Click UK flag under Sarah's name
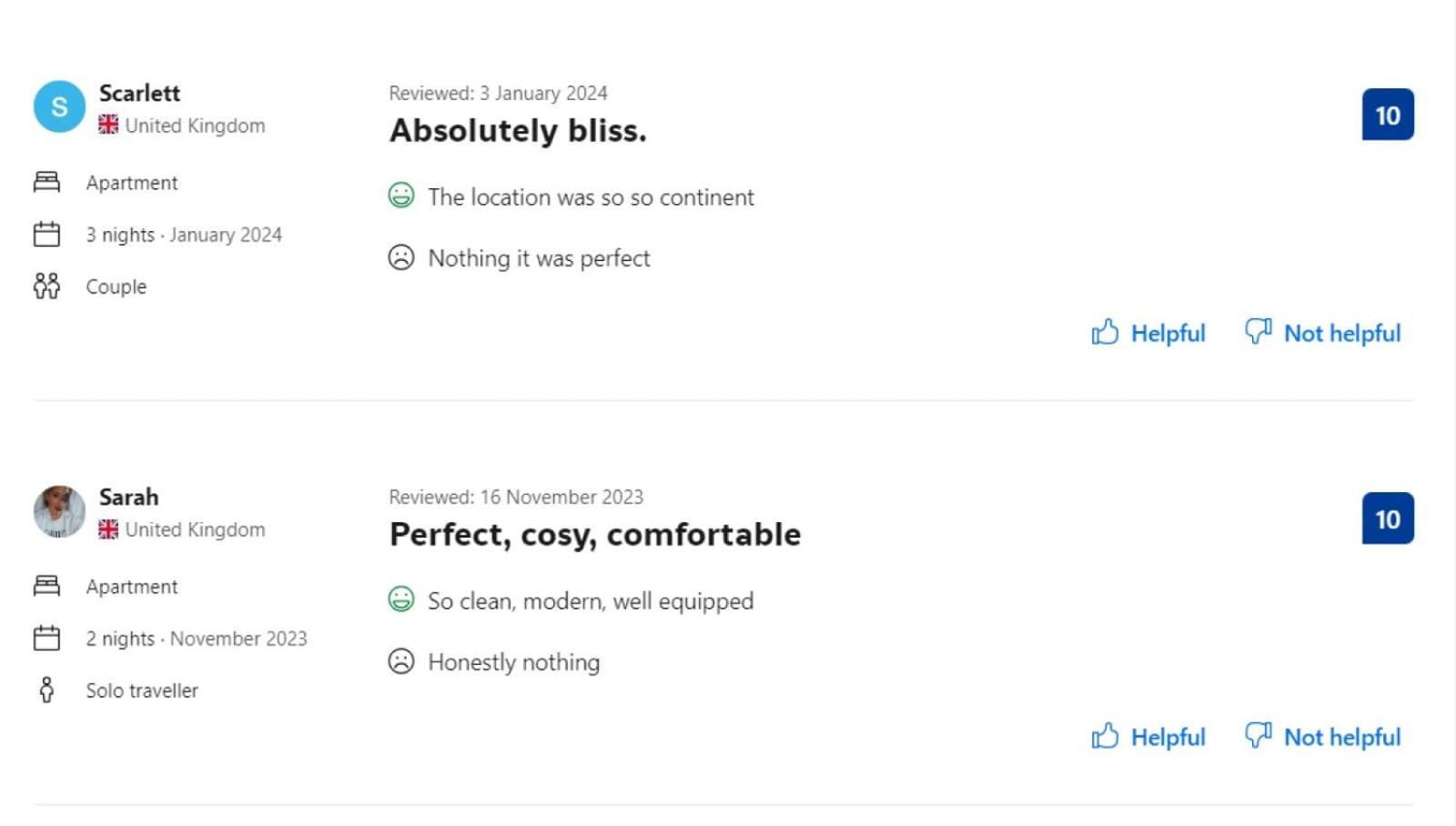1456x826 pixels. (x=108, y=529)
